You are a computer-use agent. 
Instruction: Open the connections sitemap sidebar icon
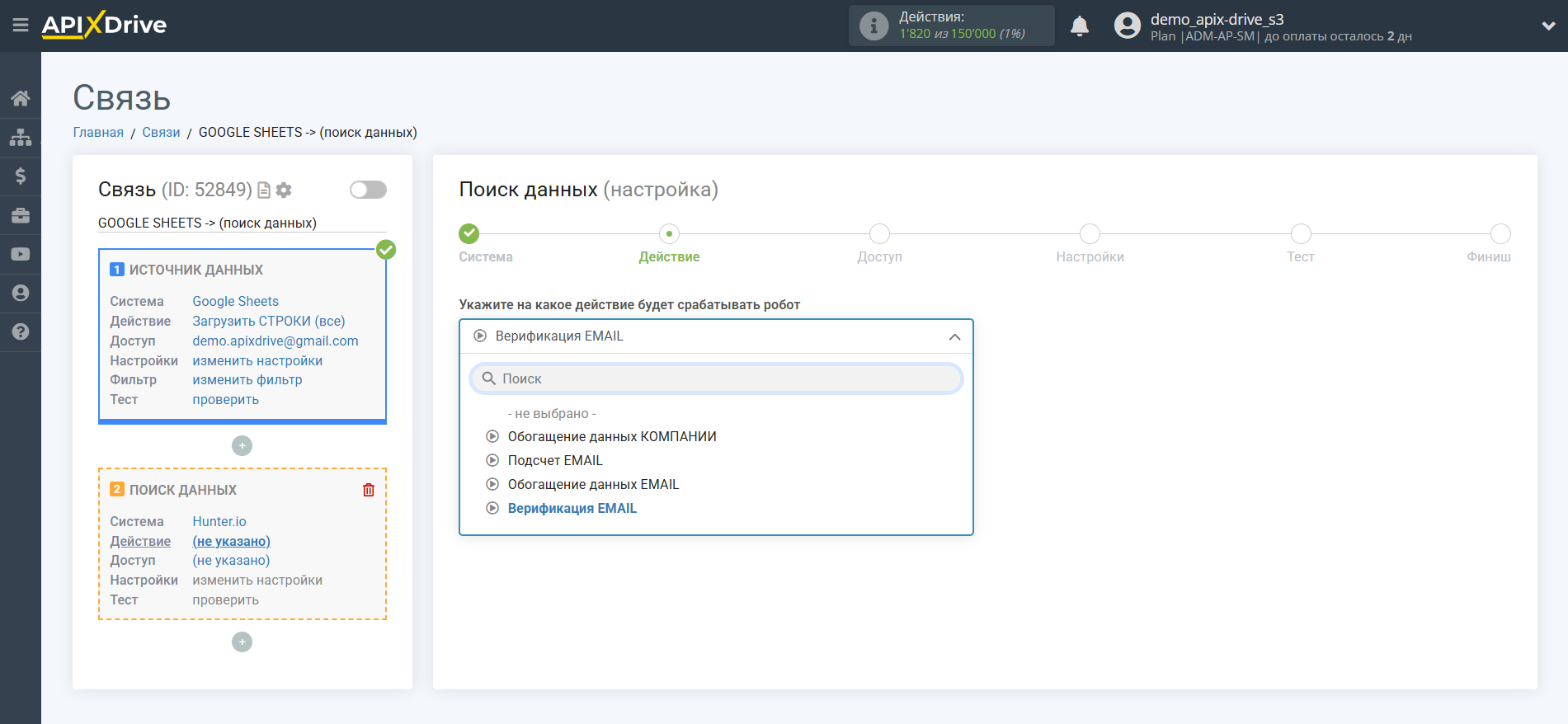21,137
